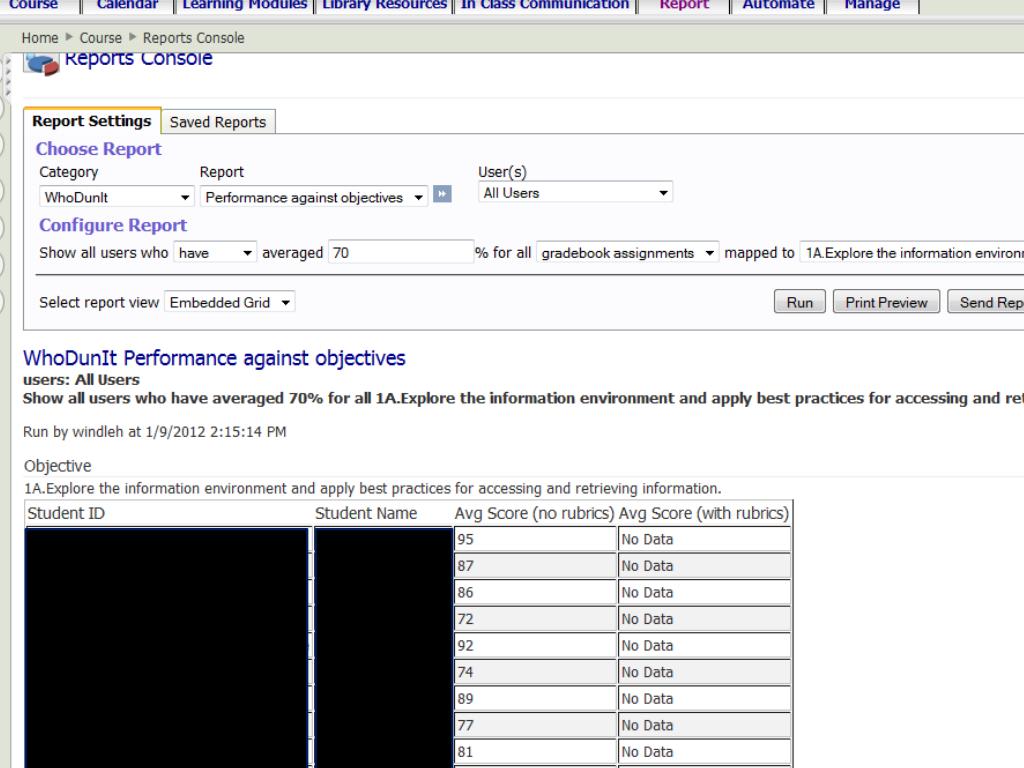The height and width of the screenshot is (768, 1024).
Task: Click the Choose Report section heading
Action: click(x=99, y=149)
